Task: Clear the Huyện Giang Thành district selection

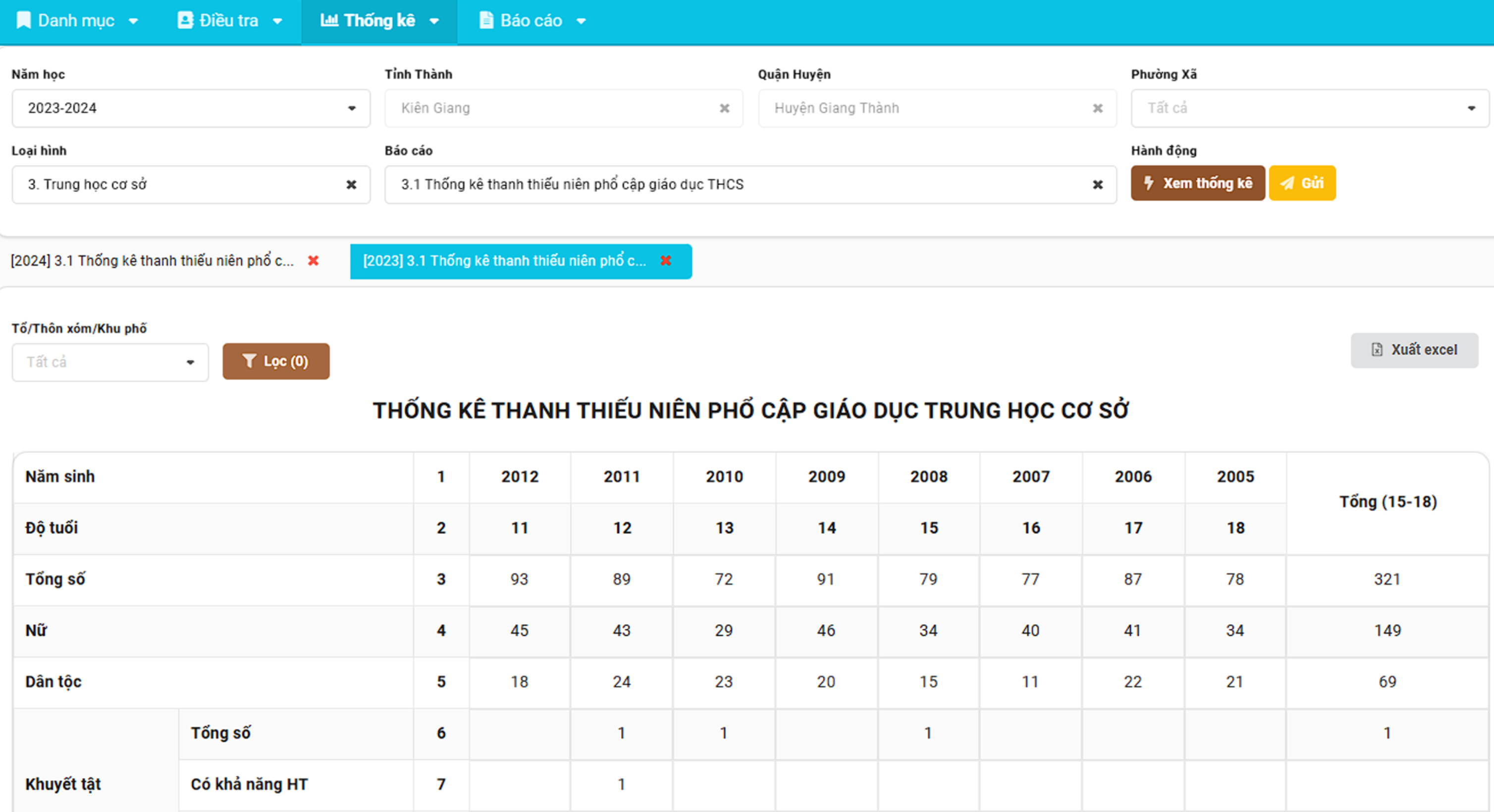Action: (x=1097, y=108)
